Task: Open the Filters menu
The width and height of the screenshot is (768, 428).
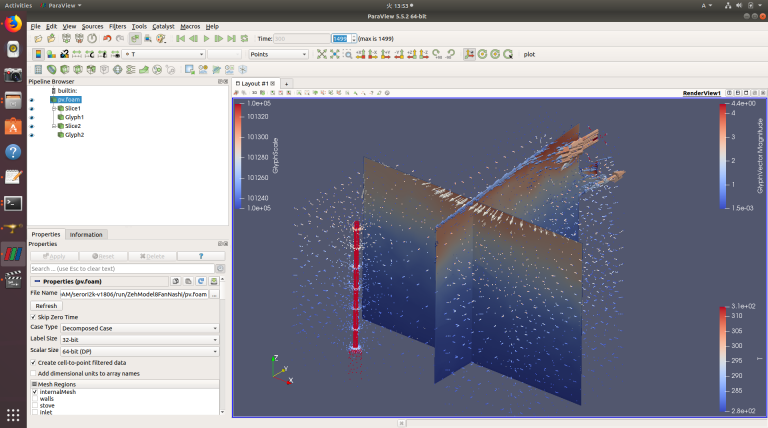Action: tap(118, 26)
